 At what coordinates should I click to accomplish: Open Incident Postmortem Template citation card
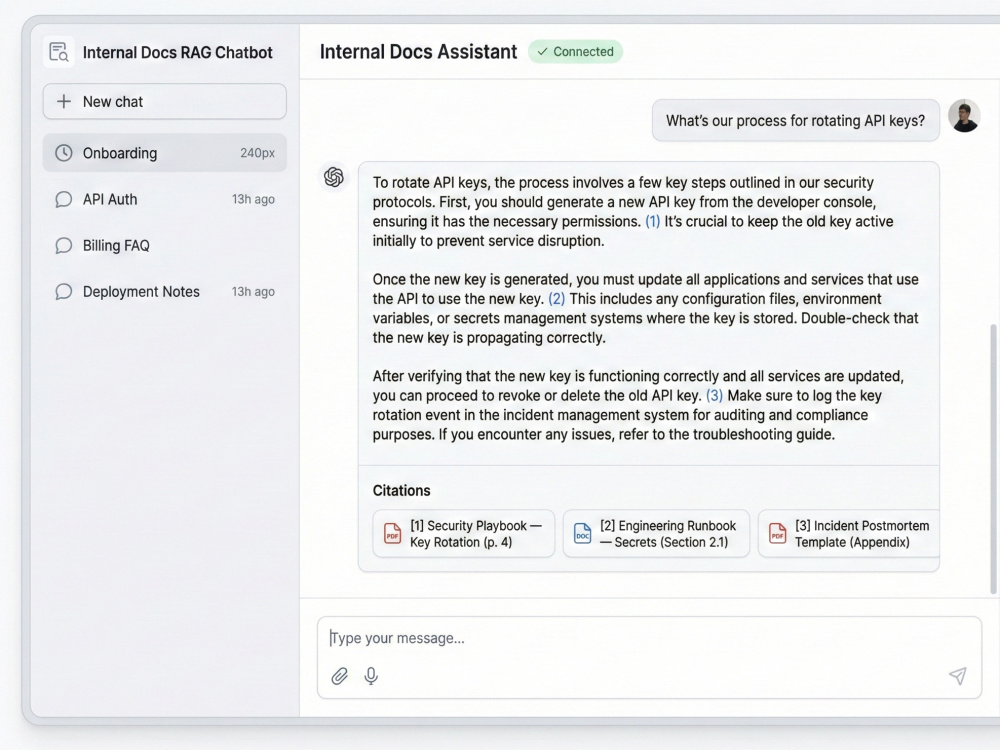click(x=849, y=534)
